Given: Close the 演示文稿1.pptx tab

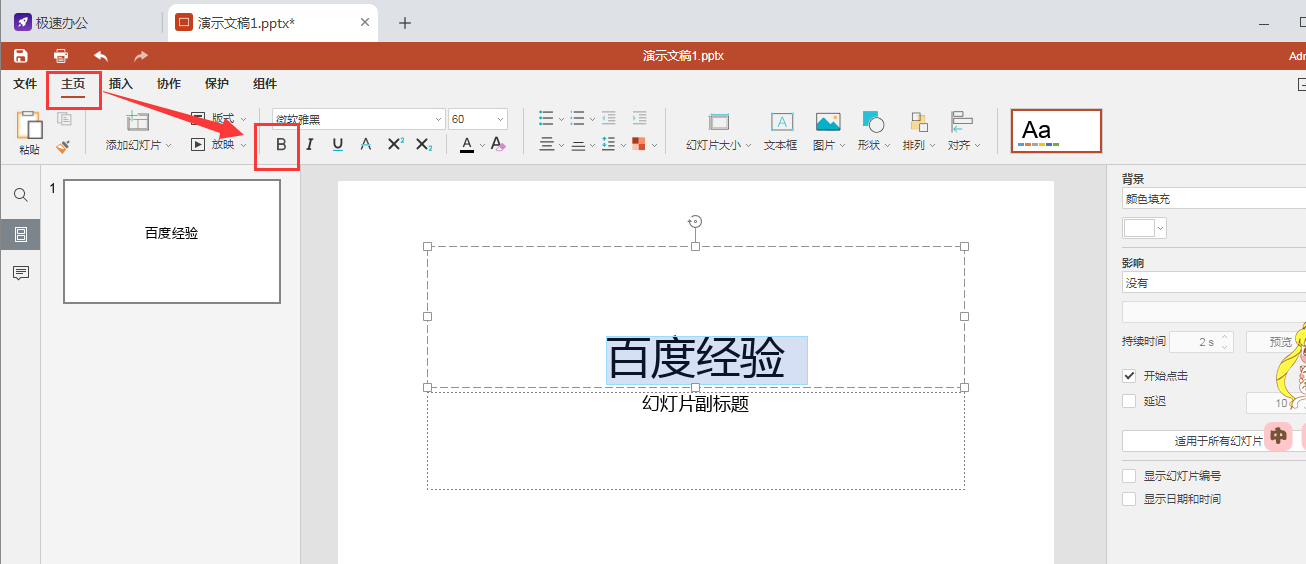Looking at the screenshot, I should point(365,22).
